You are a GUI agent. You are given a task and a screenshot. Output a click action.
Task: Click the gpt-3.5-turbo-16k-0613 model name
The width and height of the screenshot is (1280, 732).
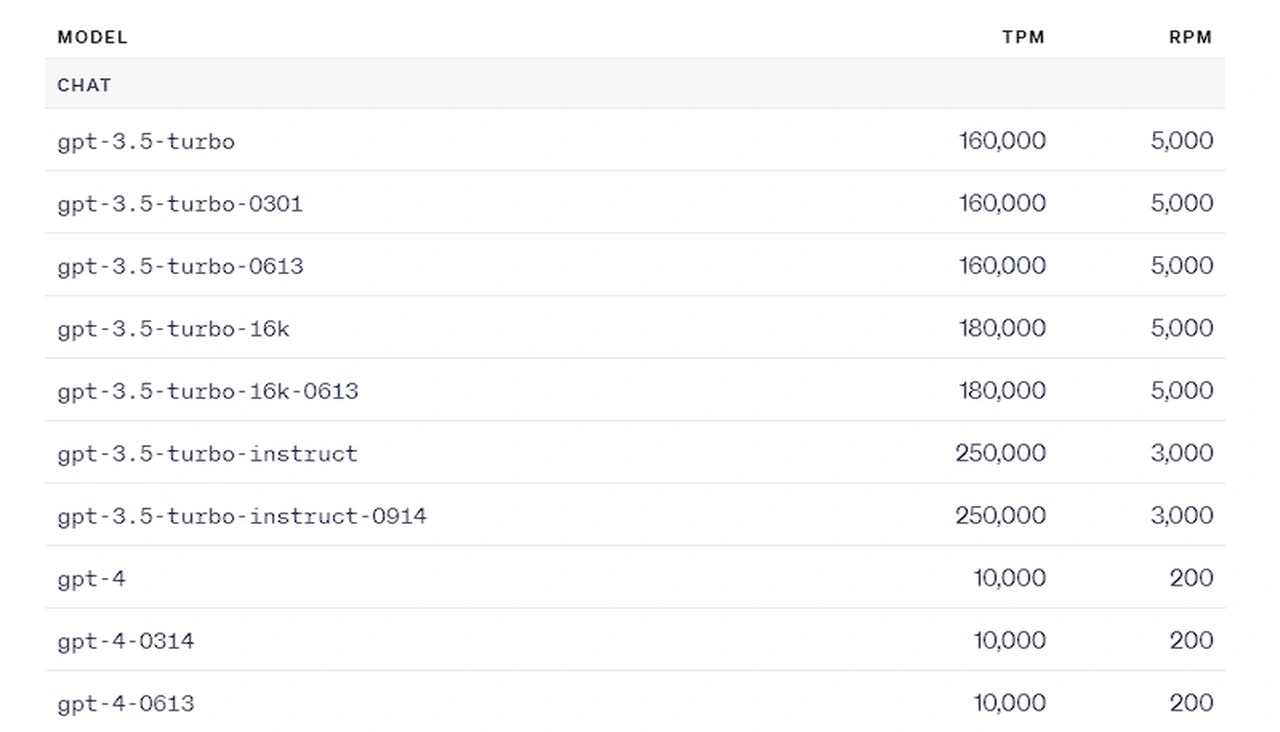(x=207, y=391)
